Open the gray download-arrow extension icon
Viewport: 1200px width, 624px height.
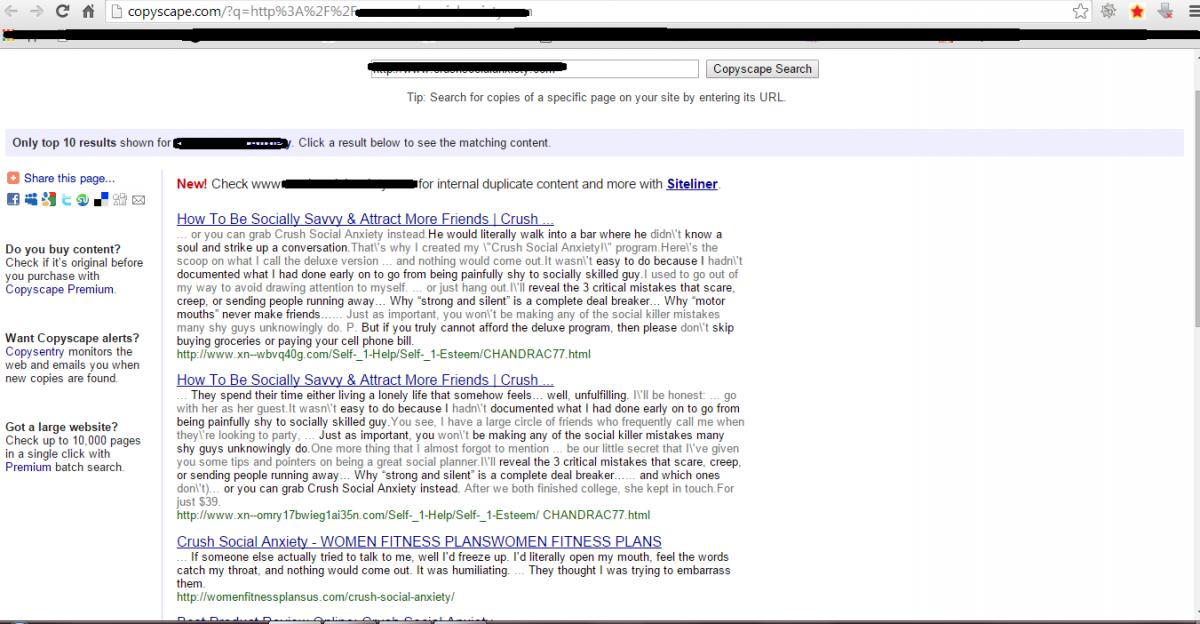(1163, 12)
